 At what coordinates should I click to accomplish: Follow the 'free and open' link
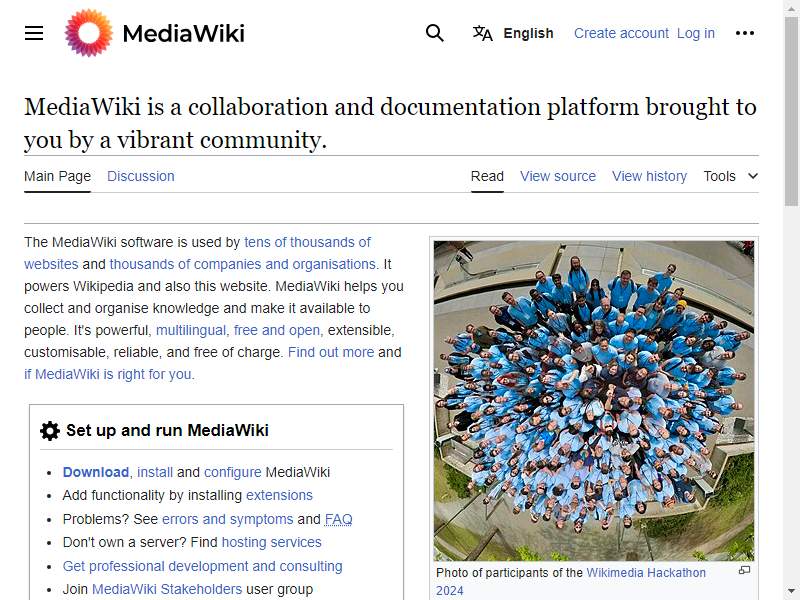coord(277,330)
